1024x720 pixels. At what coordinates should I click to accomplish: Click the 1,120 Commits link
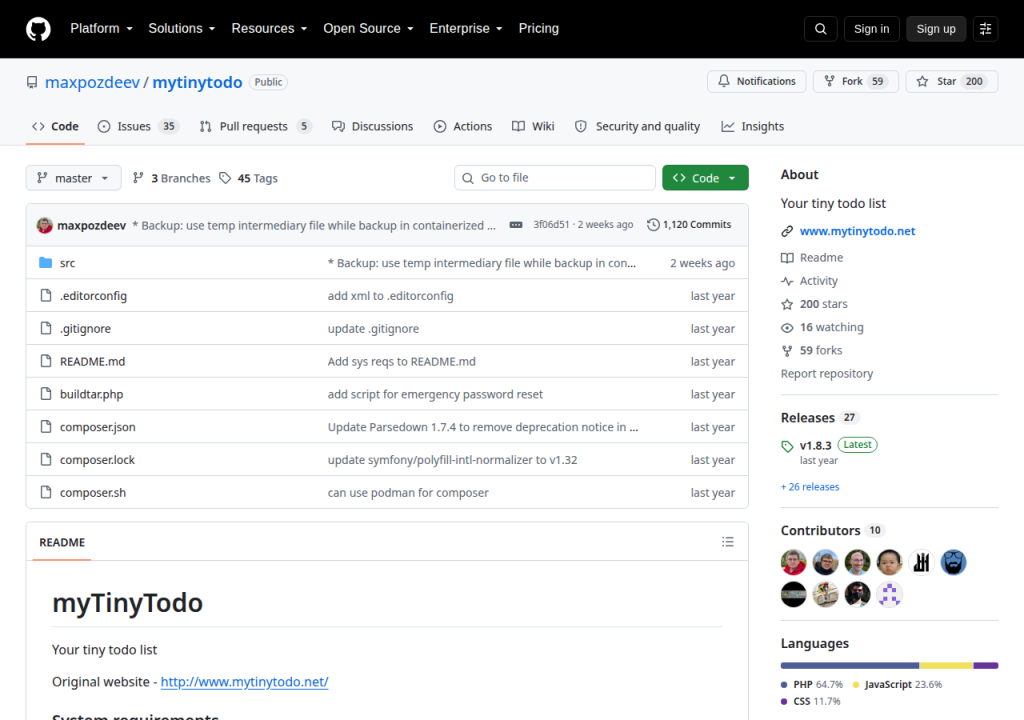pyautogui.click(x=689, y=225)
